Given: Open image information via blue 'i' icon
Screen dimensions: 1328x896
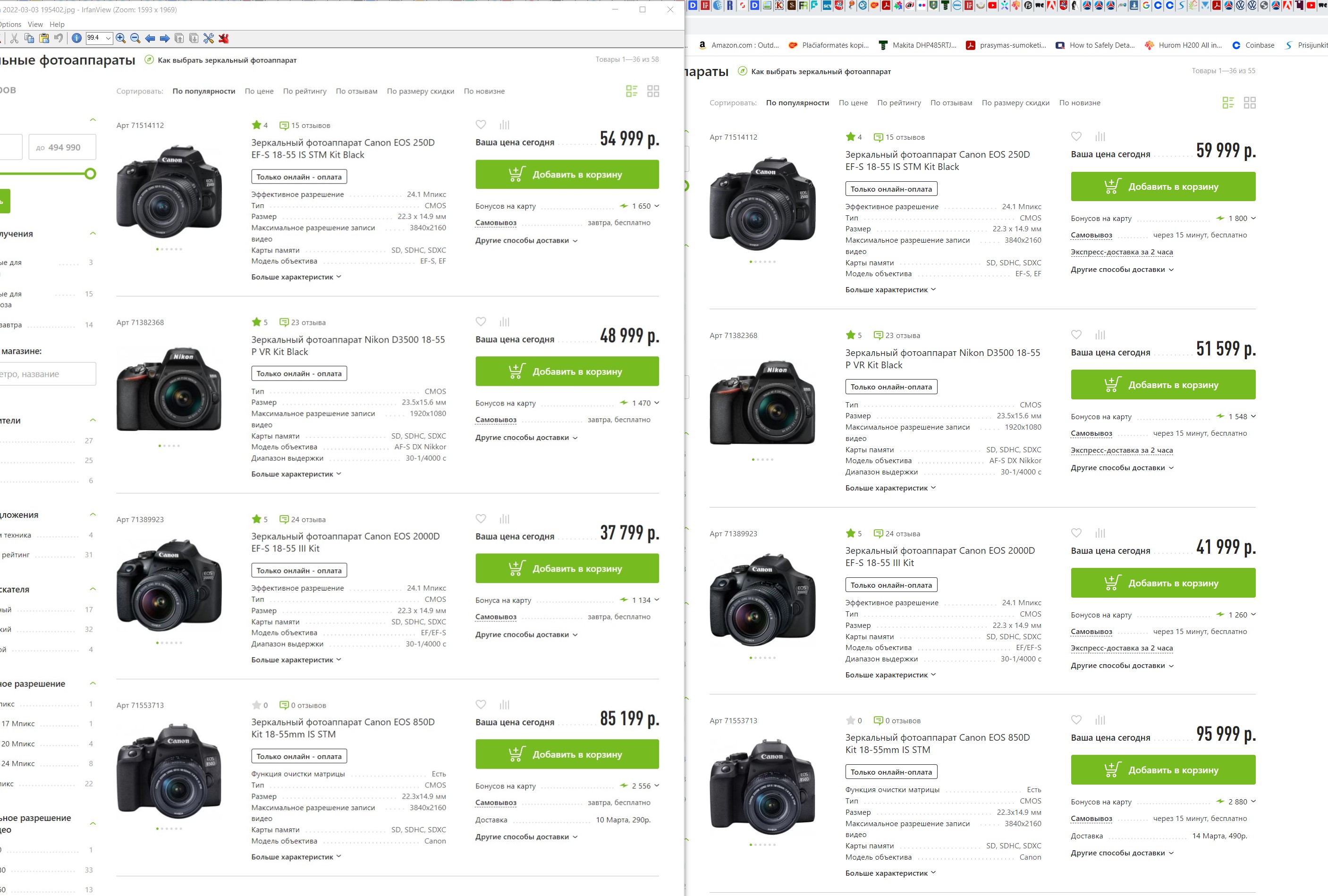Looking at the screenshot, I should tap(76, 38).
